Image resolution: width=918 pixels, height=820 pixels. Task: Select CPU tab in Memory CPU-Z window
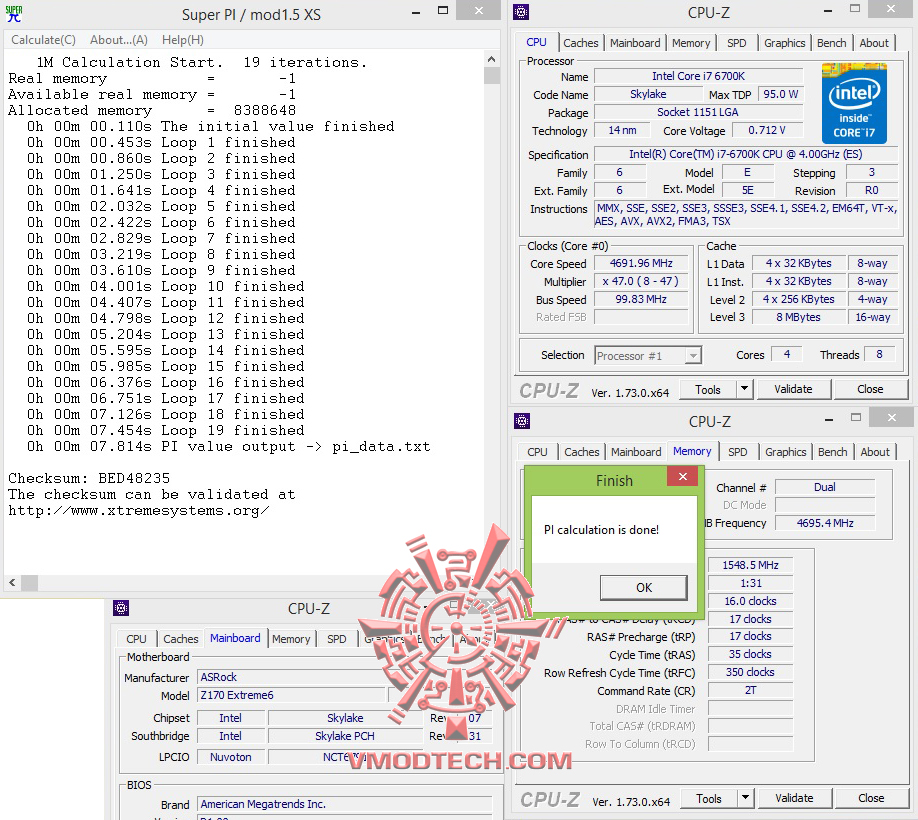tap(537, 452)
